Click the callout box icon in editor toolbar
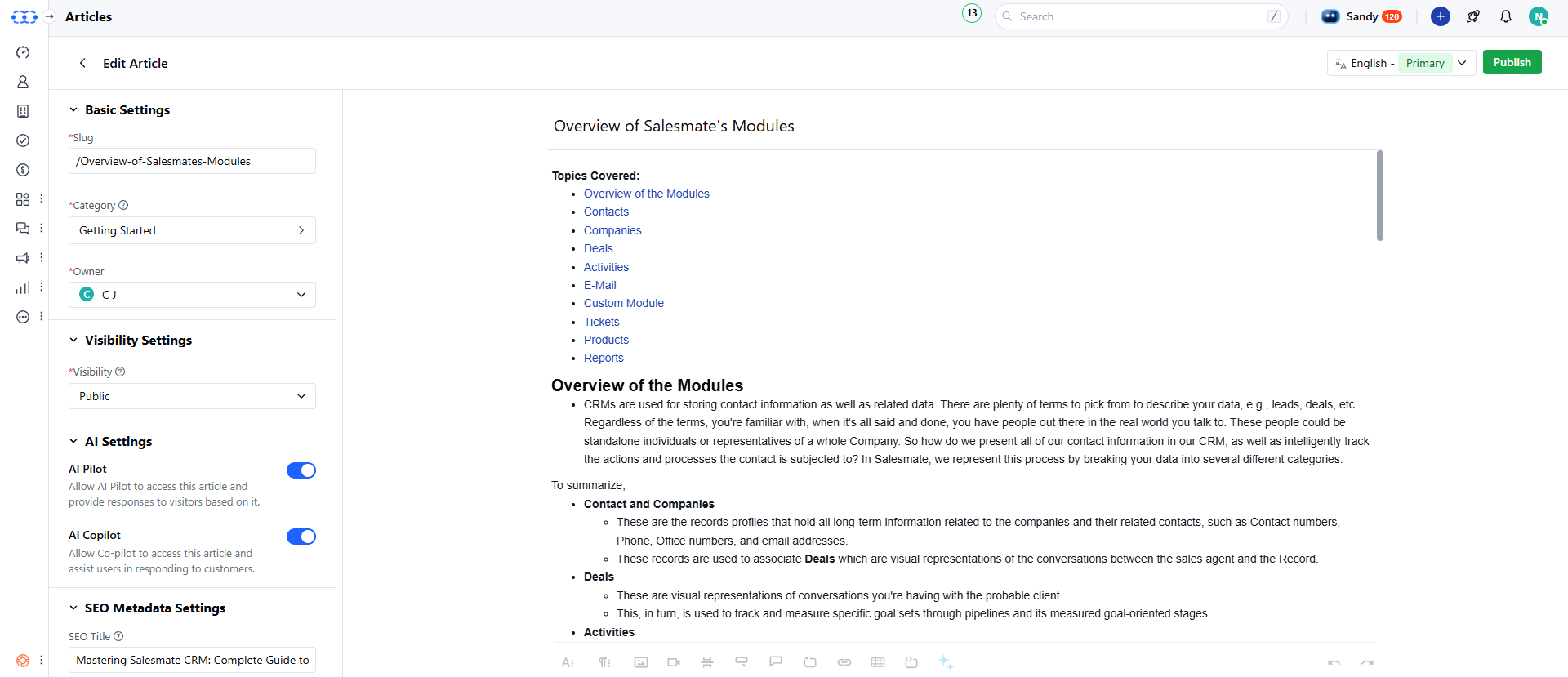Screen dimensions: 1568x677 [x=742, y=661]
